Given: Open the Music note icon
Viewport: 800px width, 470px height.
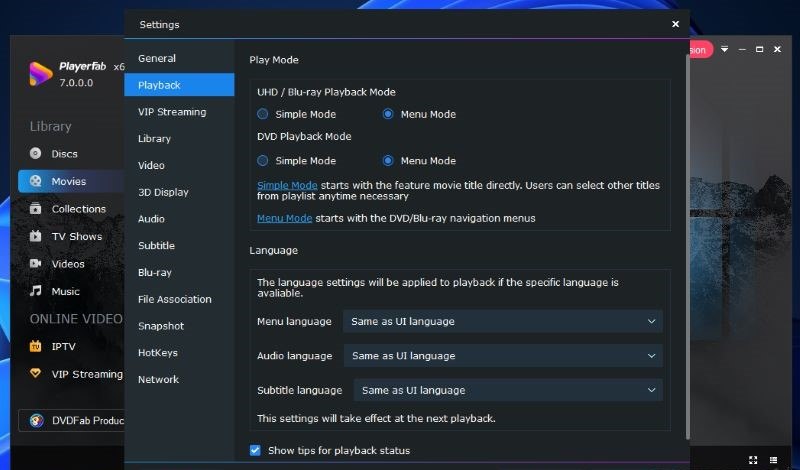Looking at the screenshot, I should click(35, 291).
